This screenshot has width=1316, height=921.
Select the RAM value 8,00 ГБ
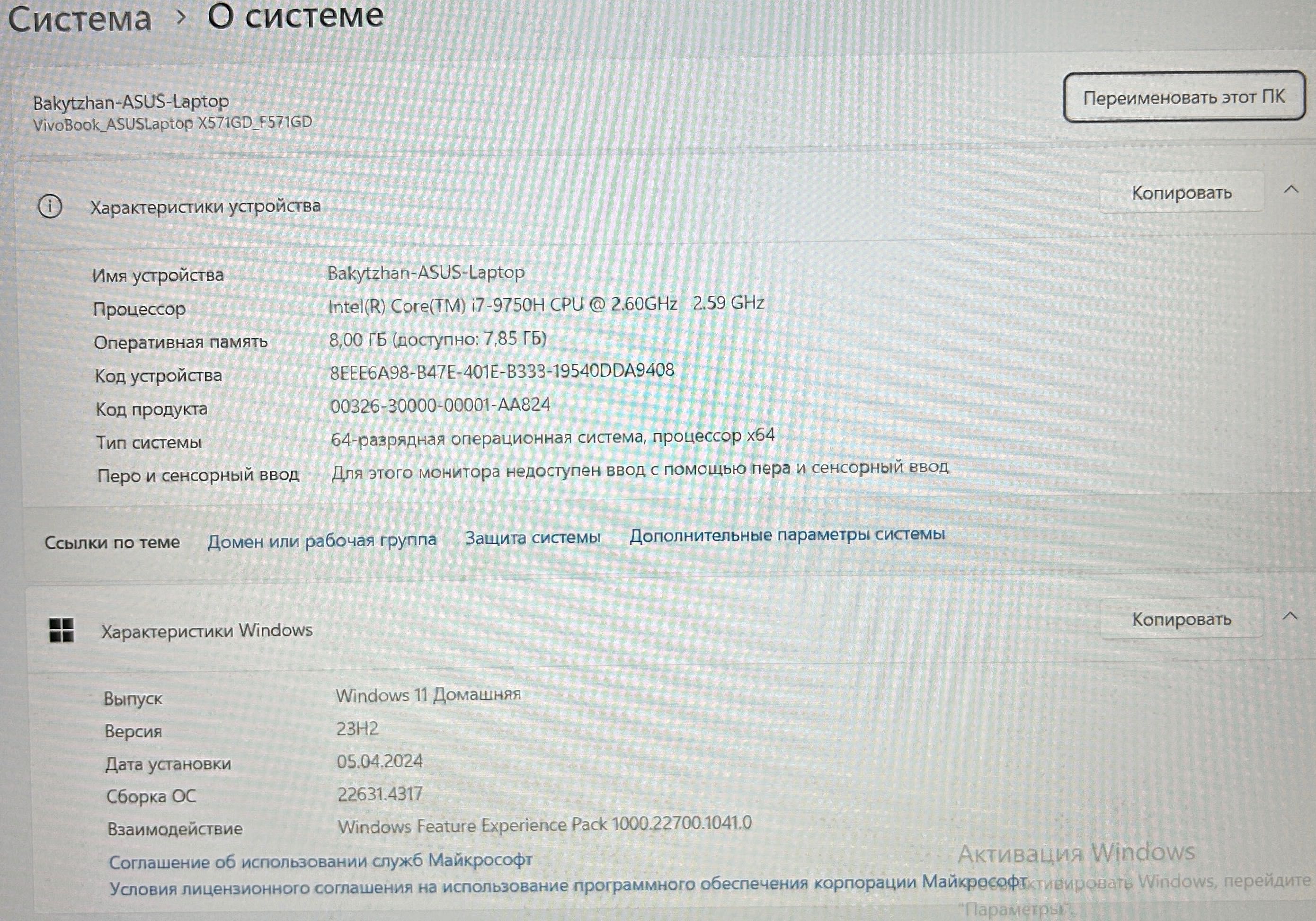(437, 339)
